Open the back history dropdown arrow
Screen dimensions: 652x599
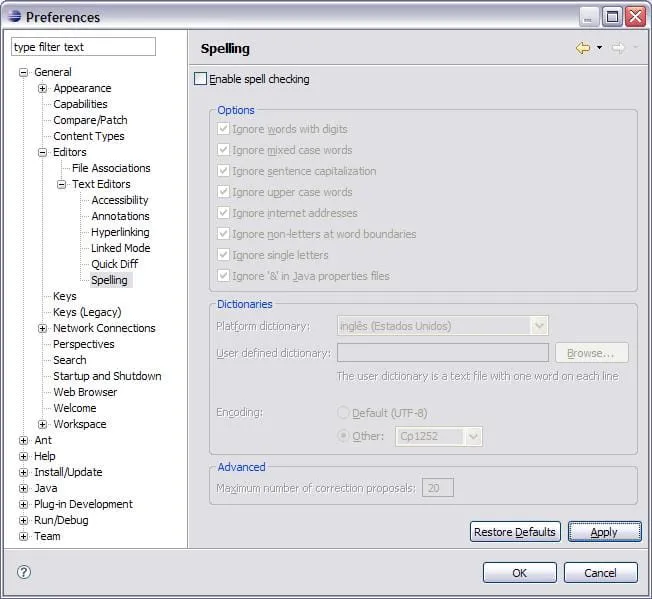coord(599,47)
